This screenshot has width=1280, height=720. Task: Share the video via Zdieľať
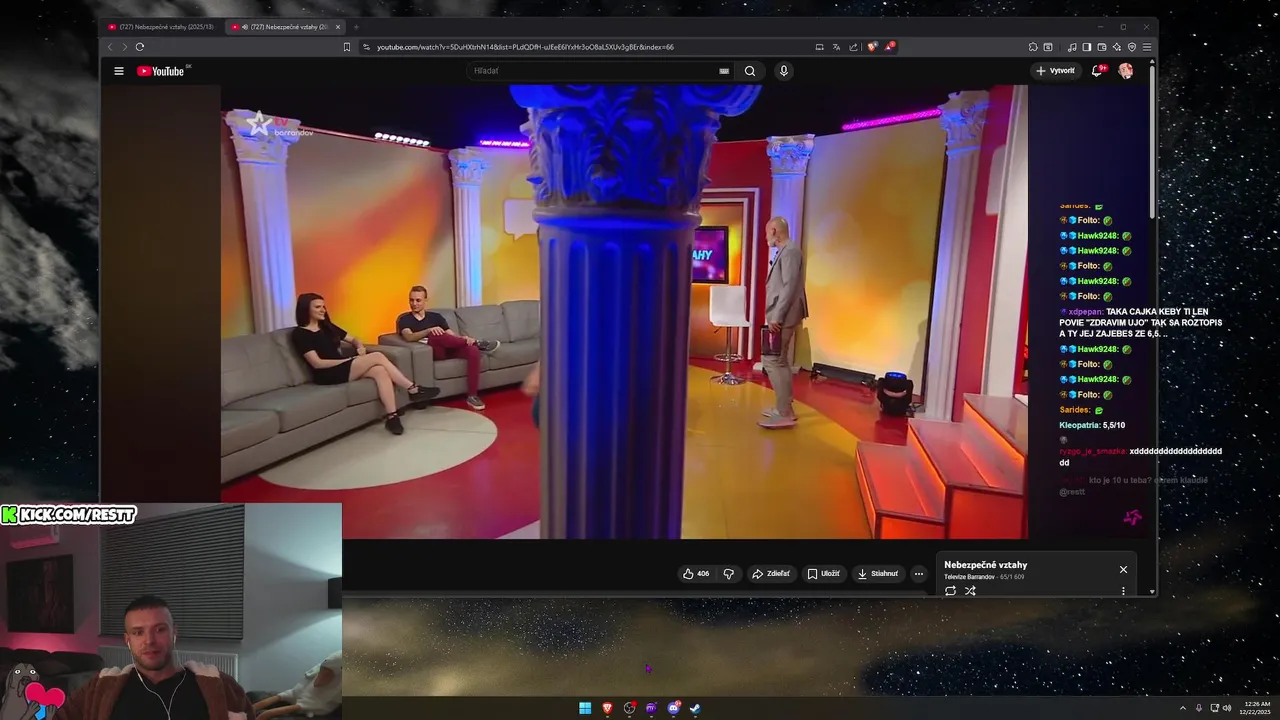coord(771,574)
